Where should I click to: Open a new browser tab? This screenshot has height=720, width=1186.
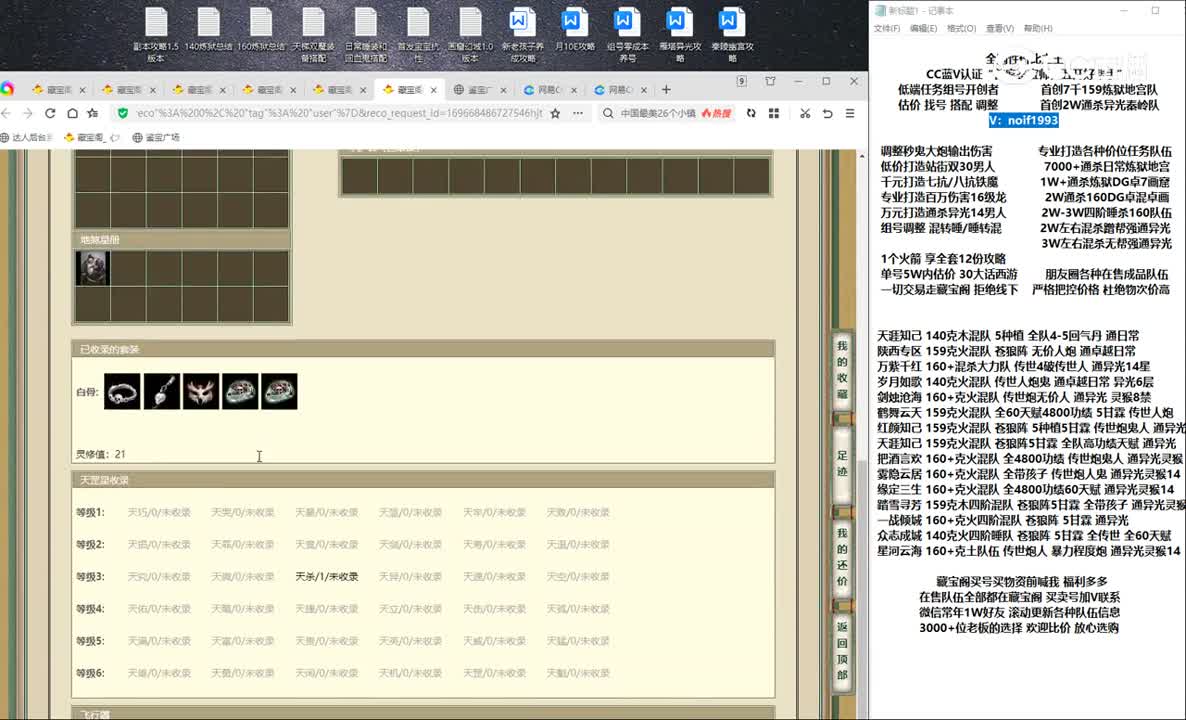(666, 89)
